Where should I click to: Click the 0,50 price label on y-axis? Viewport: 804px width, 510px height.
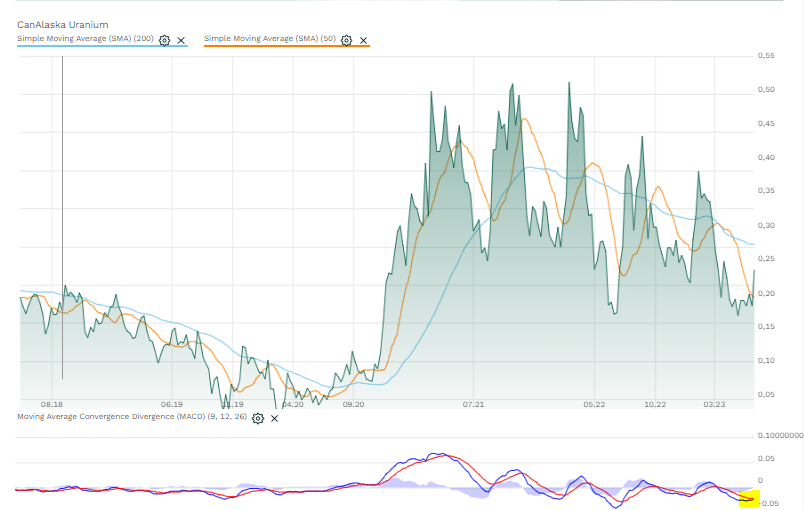point(767,90)
